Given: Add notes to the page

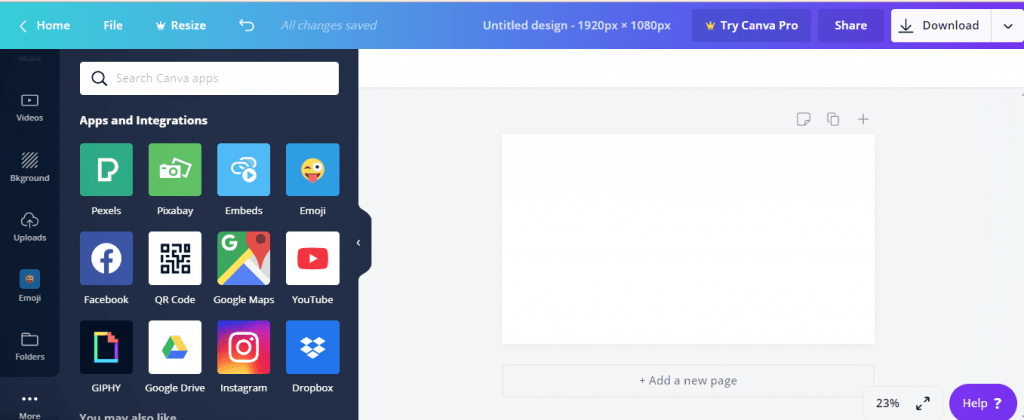Looking at the screenshot, I should coord(803,119).
